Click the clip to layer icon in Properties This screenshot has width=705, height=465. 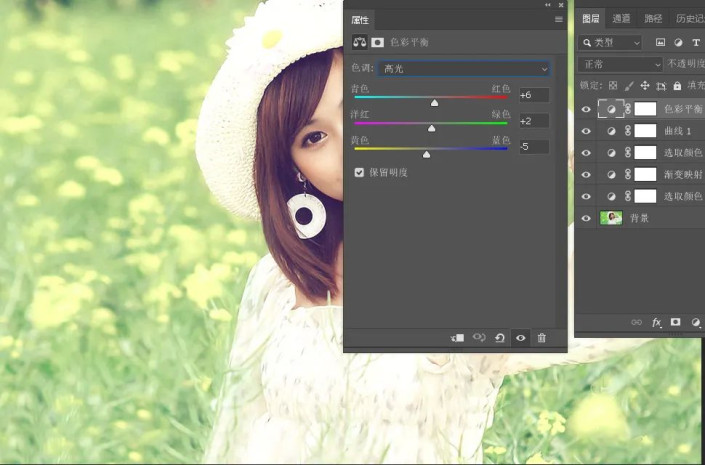click(457, 338)
